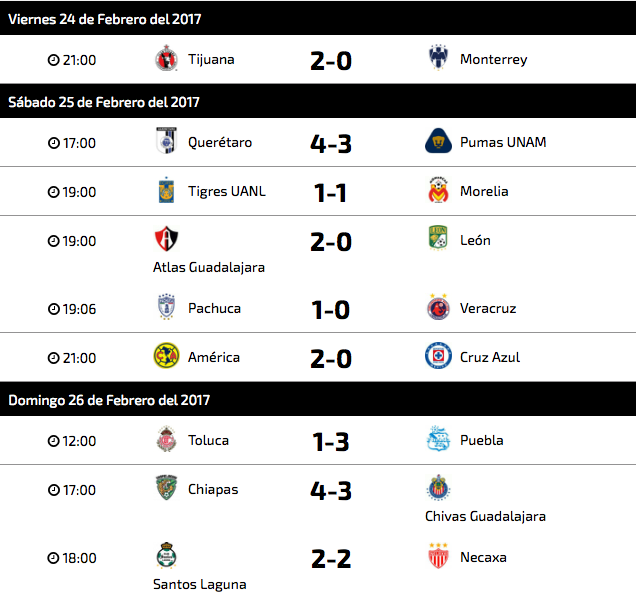Click the León club crest

coord(438,240)
